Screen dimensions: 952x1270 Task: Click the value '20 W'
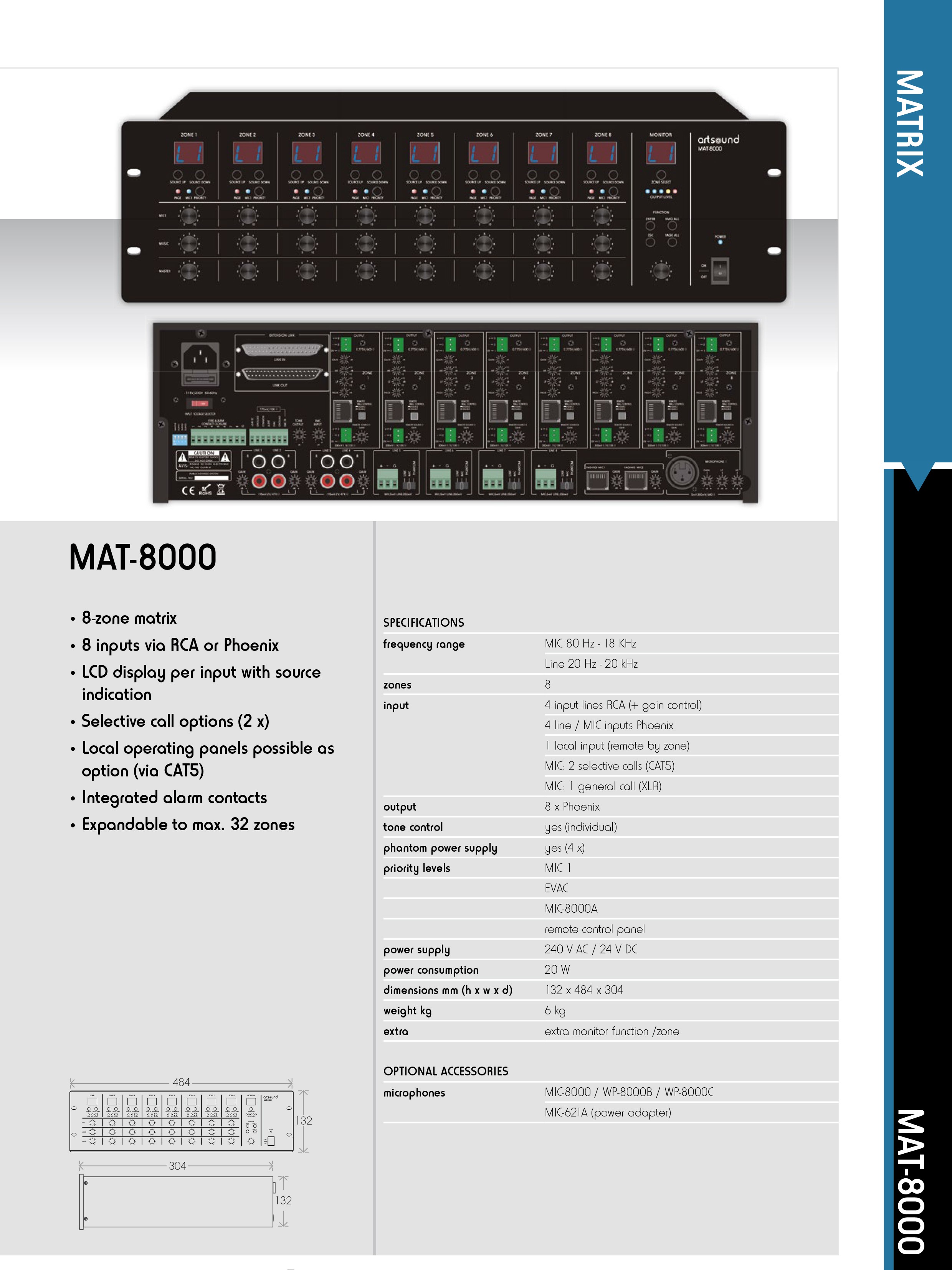557,970
